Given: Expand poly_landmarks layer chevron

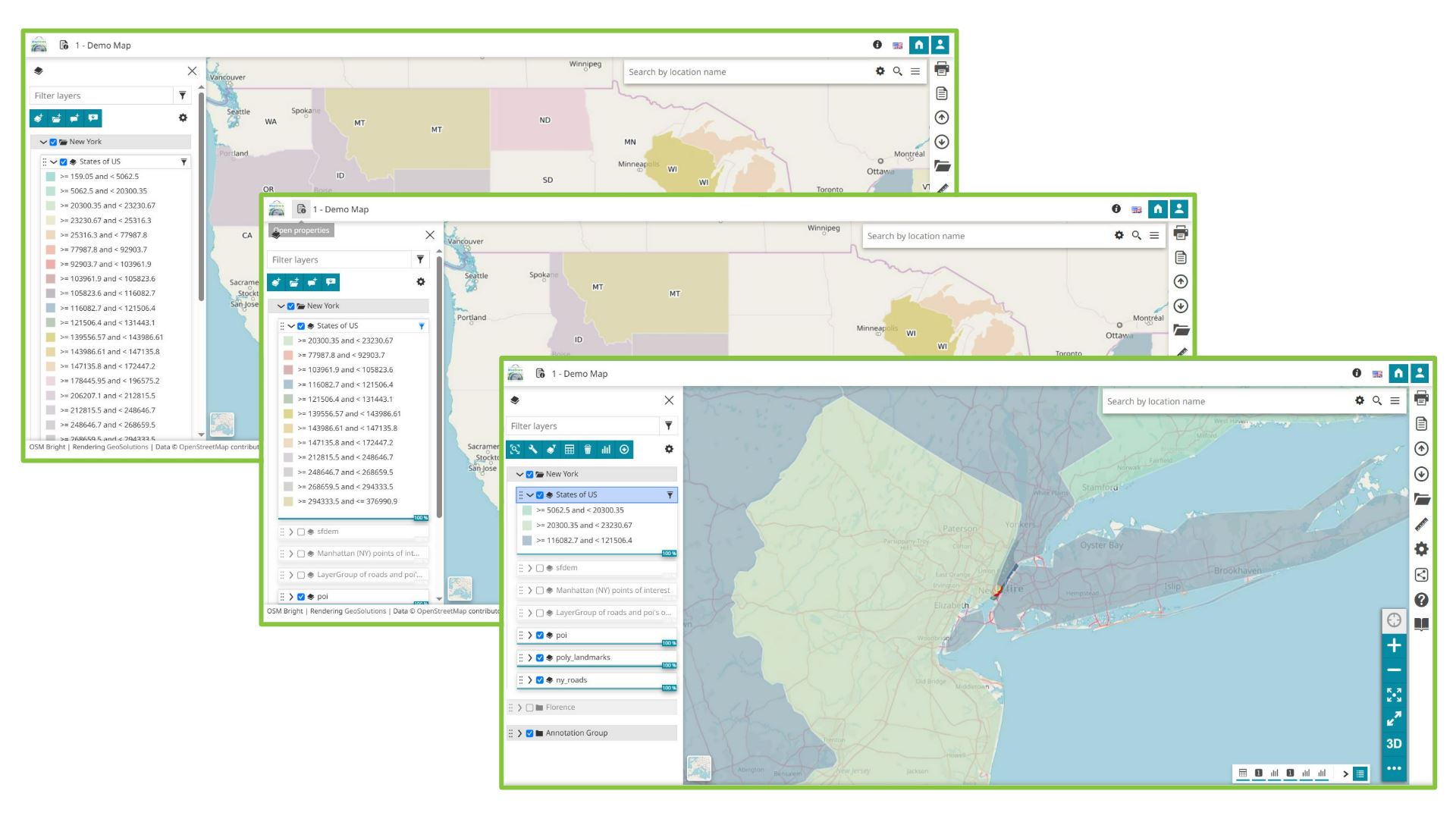Looking at the screenshot, I should [530, 658].
